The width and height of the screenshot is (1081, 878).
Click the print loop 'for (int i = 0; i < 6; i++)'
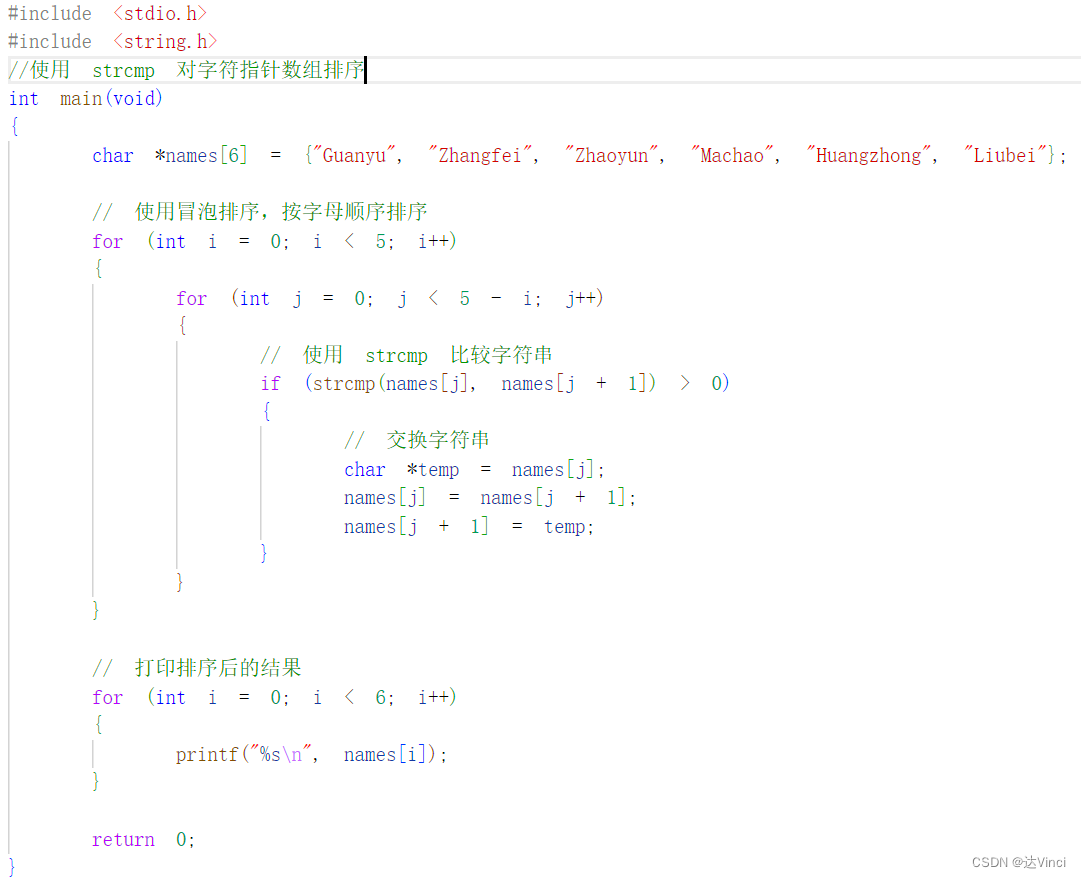click(x=274, y=697)
